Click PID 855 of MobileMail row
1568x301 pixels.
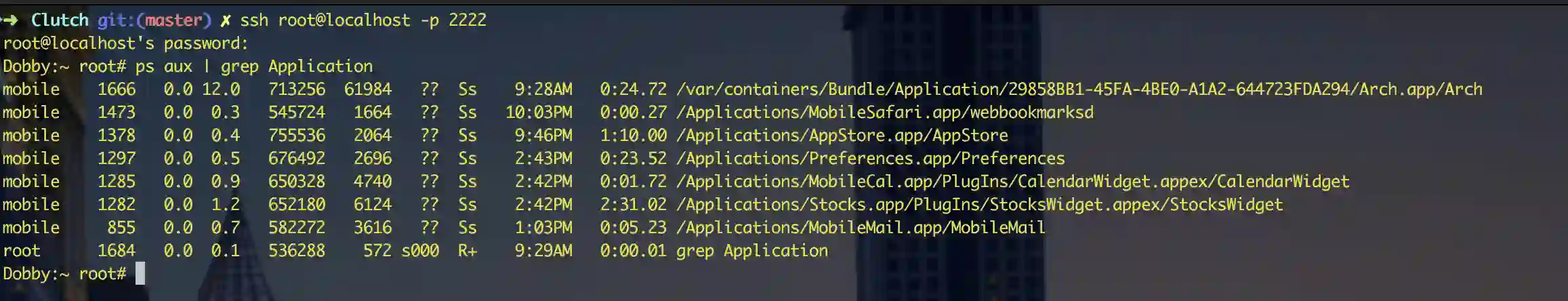[x=121, y=228]
